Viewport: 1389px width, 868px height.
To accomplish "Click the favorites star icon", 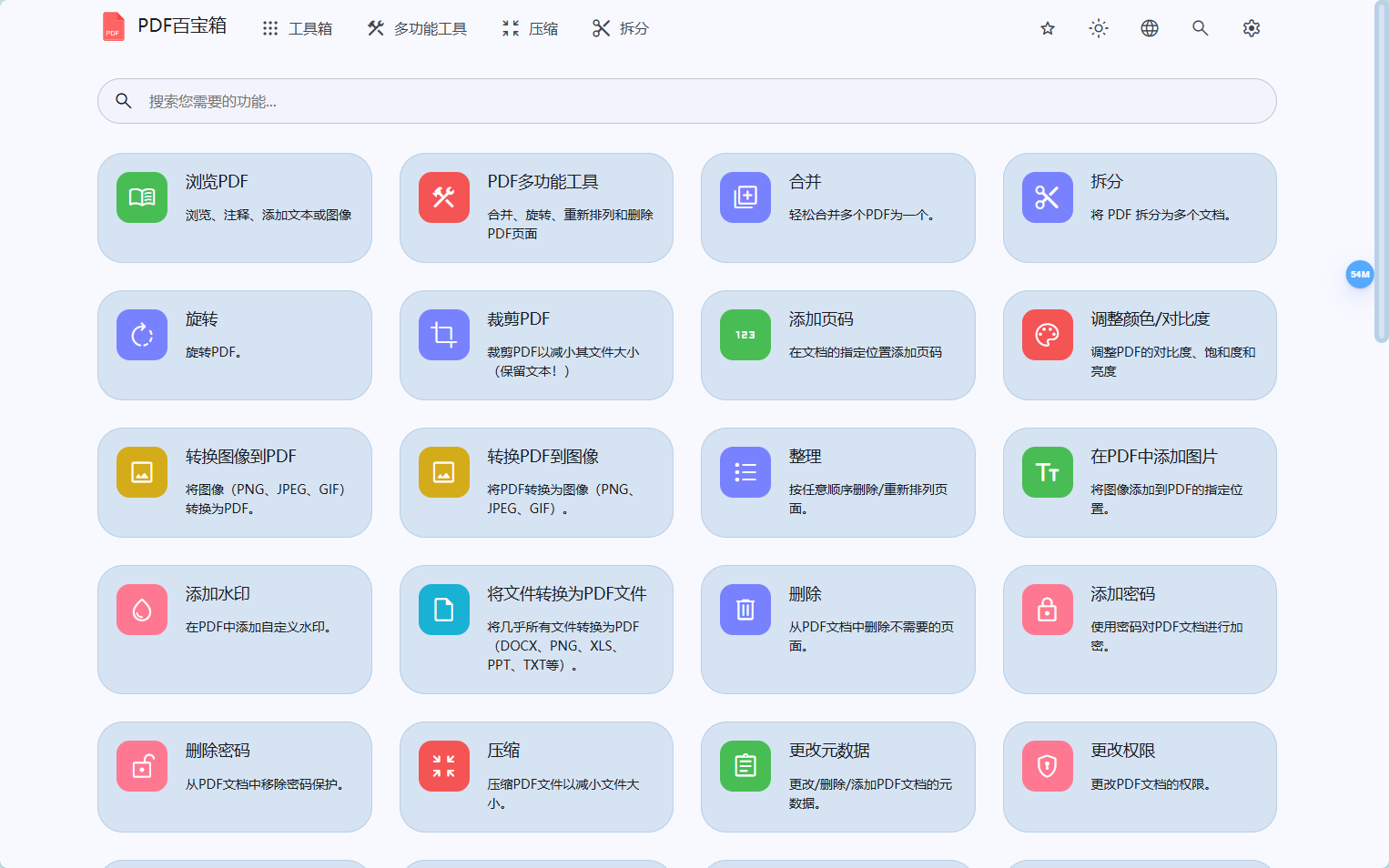I will pyautogui.click(x=1048, y=28).
